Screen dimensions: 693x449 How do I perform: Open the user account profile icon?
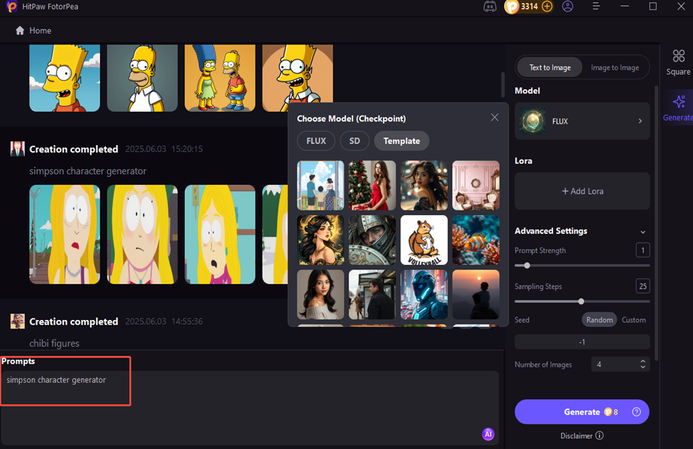(x=567, y=7)
